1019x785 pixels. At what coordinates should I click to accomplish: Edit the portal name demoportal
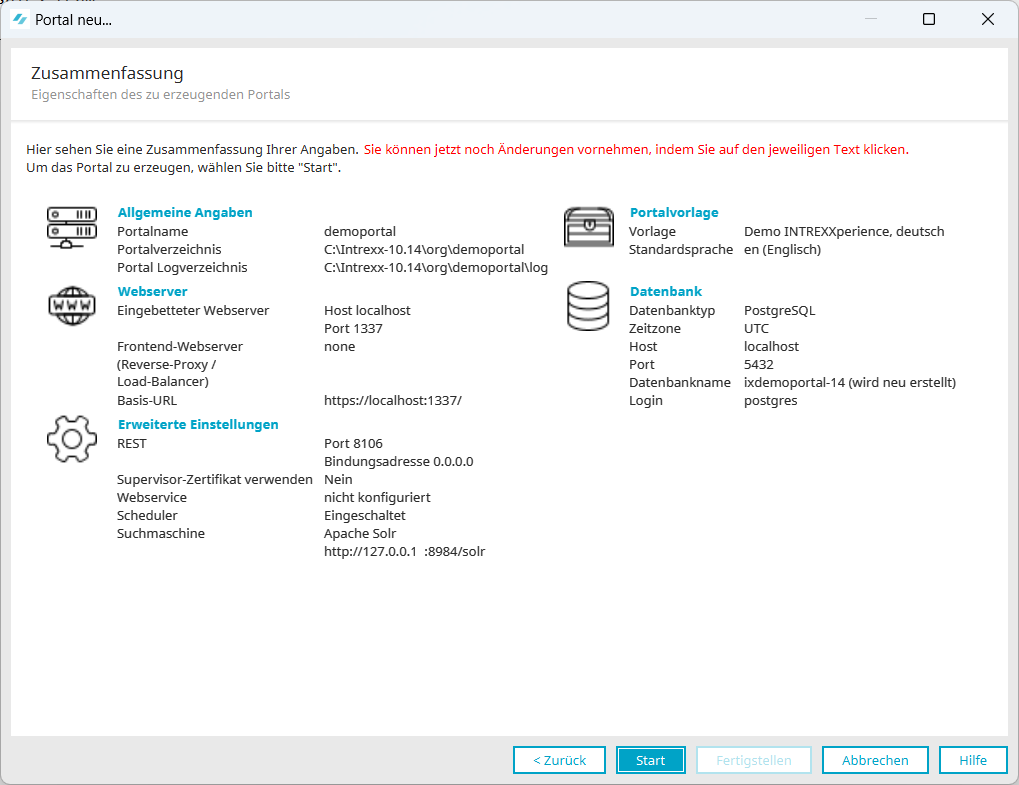pyautogui.click(x=360, y=231)
